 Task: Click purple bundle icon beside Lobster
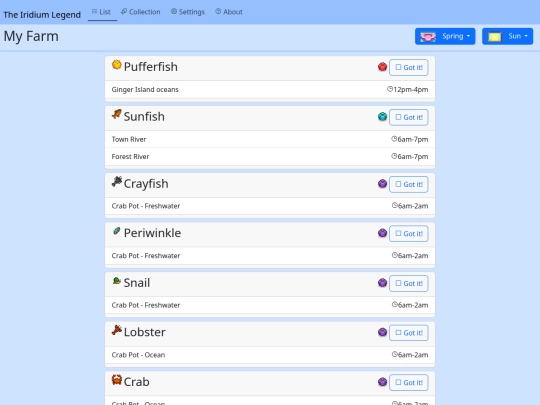tap(382, 332)
